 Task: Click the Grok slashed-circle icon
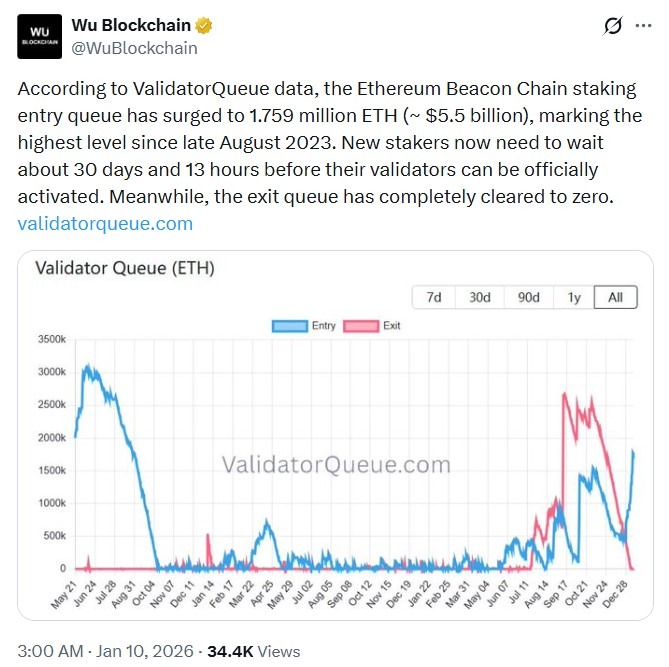614,27
